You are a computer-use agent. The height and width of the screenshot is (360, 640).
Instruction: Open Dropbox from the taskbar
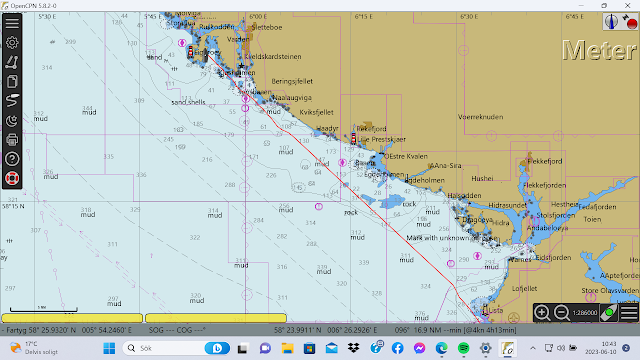[x=353, y=348]
